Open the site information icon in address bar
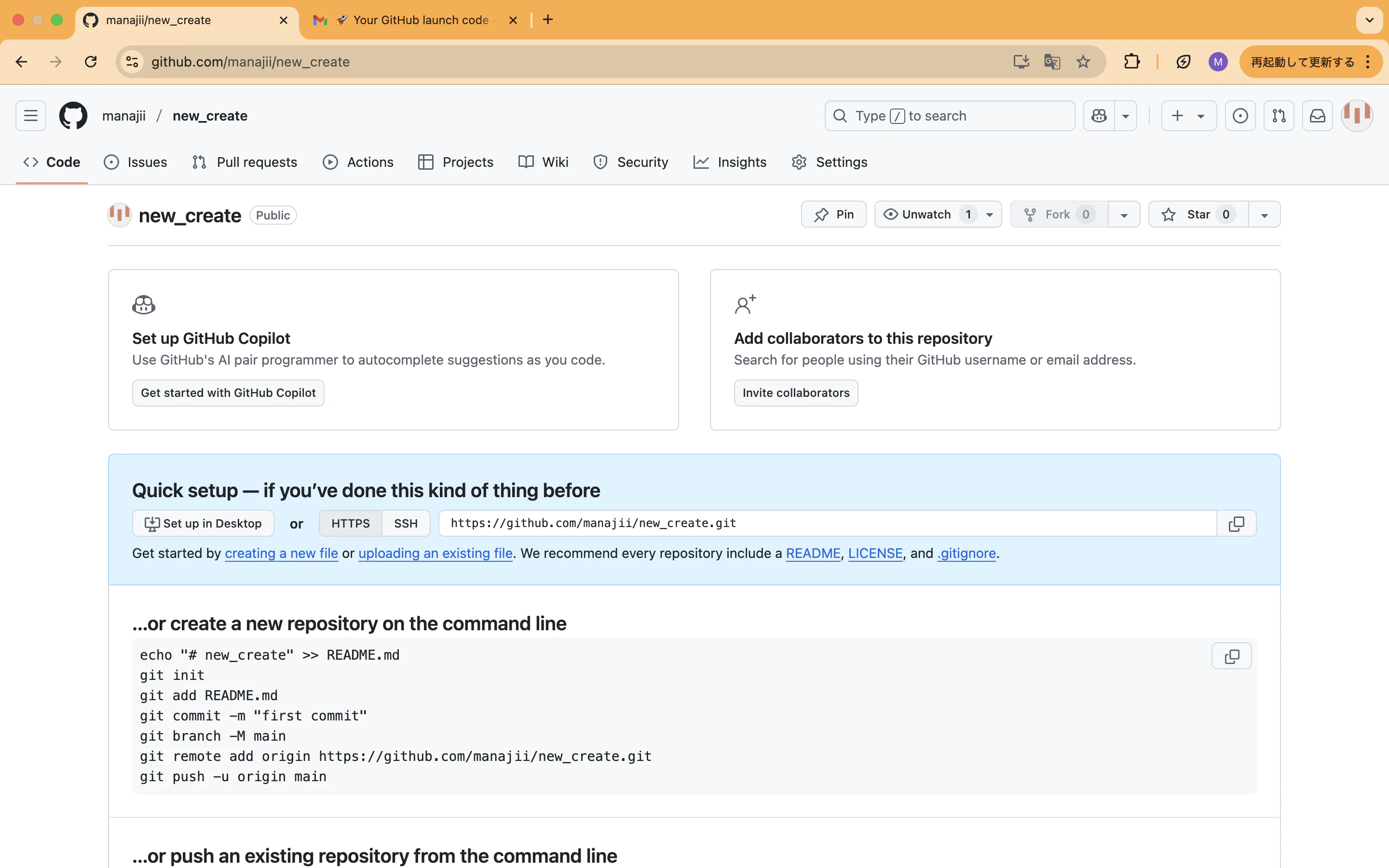 pos(133,62)
